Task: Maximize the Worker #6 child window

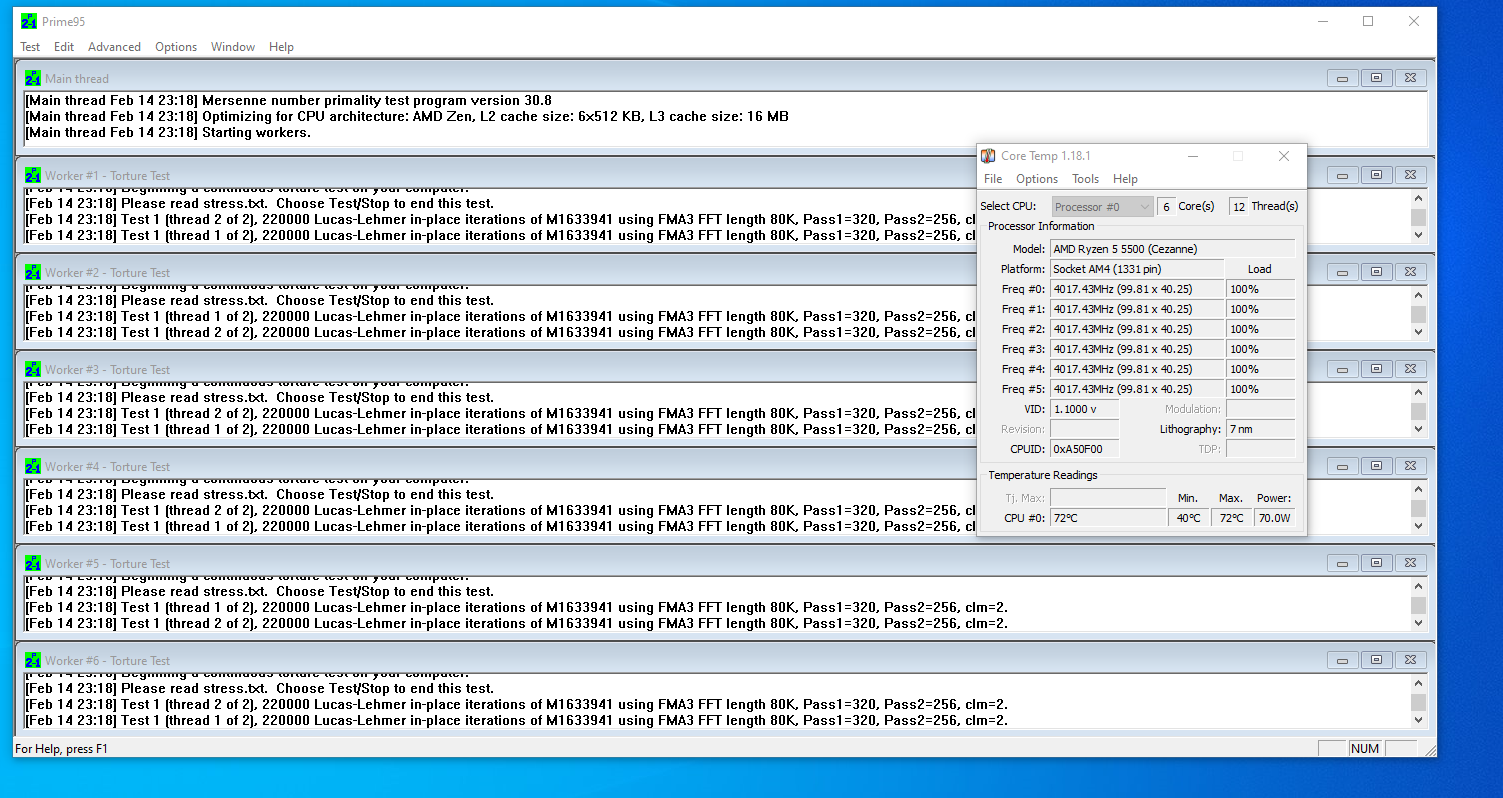Action: pos(1376,660)
